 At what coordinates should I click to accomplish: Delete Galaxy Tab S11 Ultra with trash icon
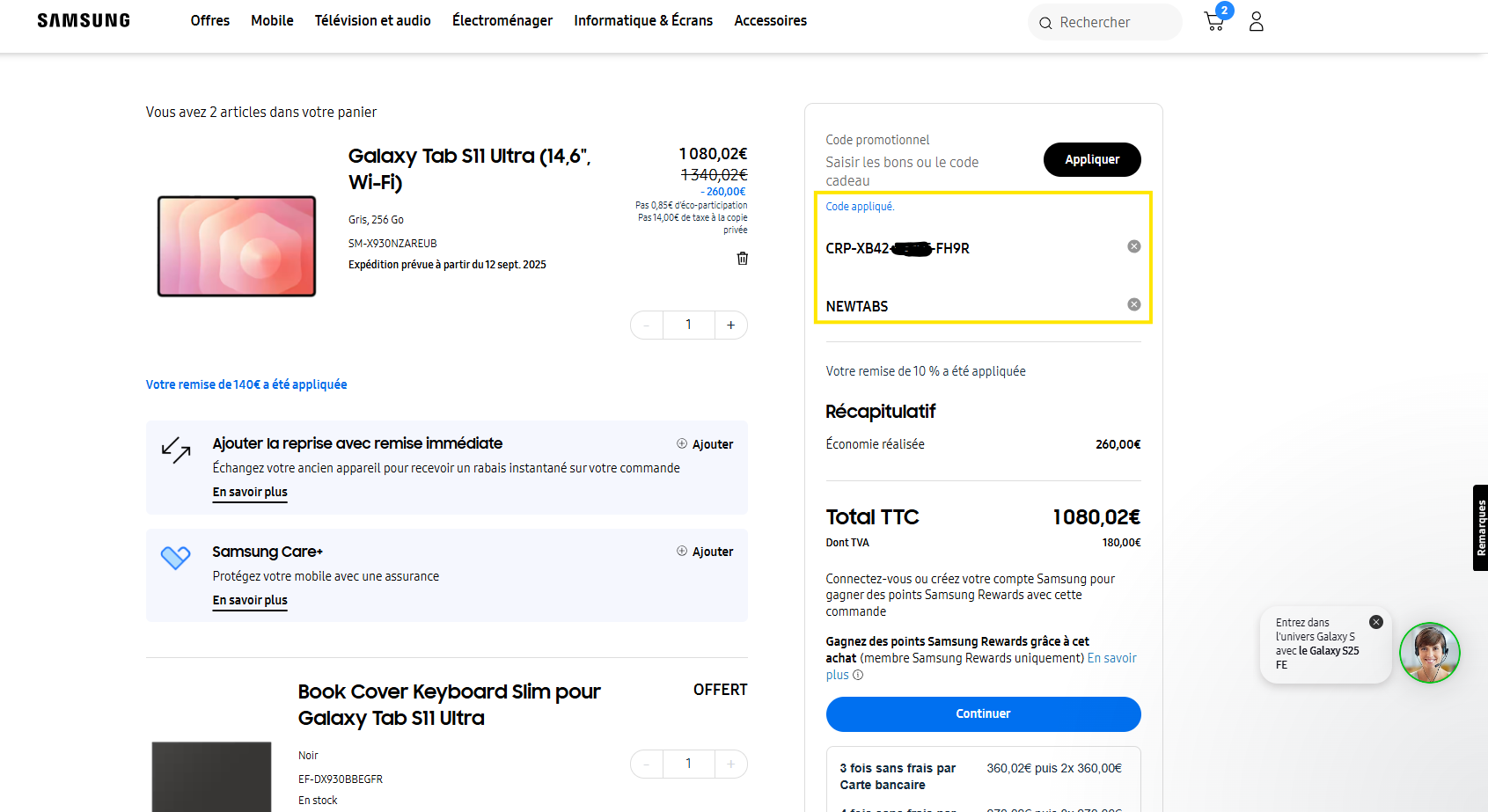coord(743,259)
